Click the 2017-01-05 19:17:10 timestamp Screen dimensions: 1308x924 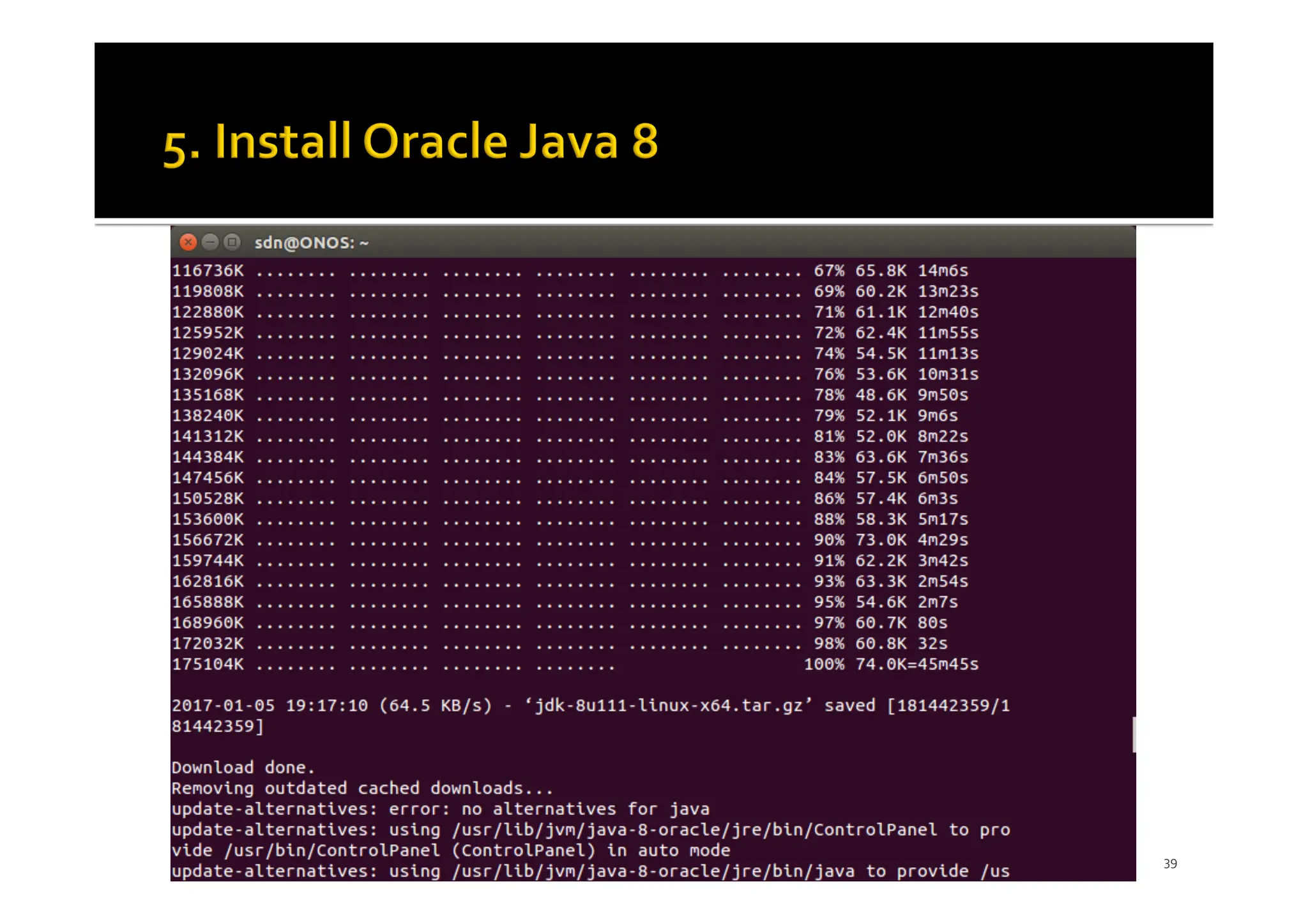pyautogui.click(x=270, y=706)
